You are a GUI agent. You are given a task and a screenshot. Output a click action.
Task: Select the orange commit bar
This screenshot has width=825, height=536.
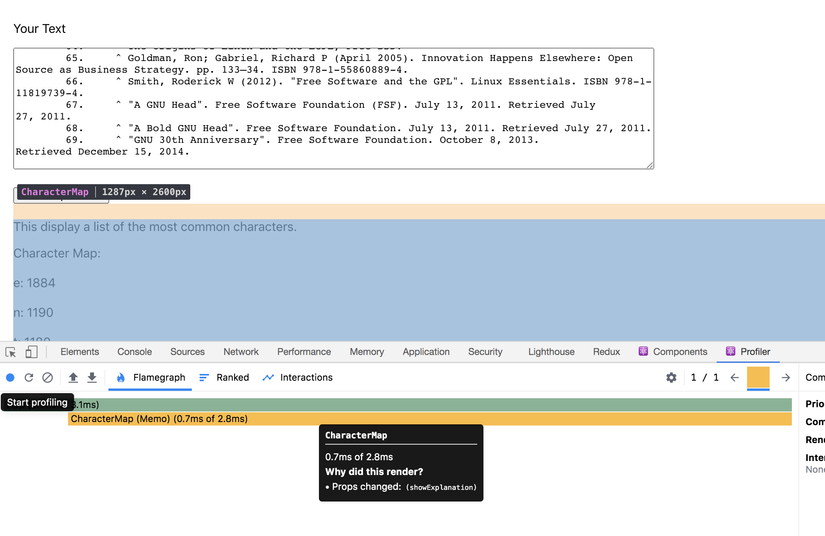758,378
